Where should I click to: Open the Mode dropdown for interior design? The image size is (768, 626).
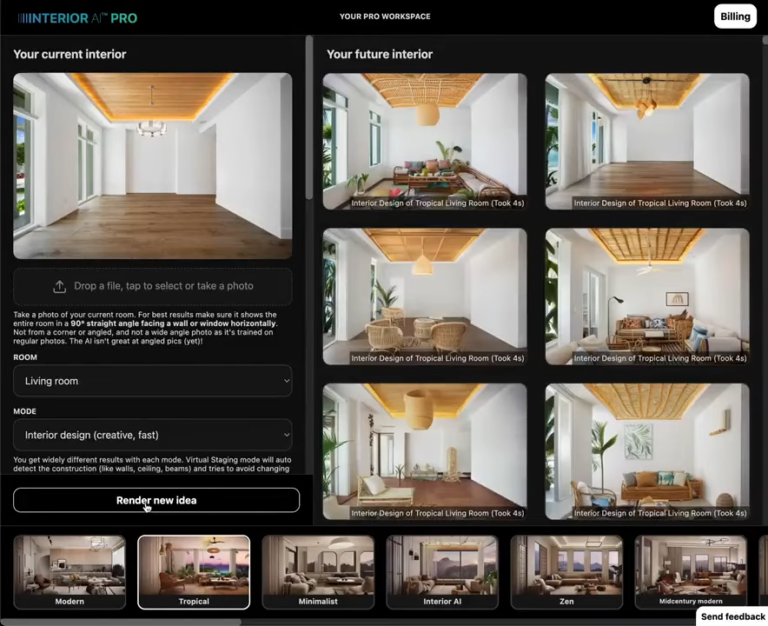pyautogui.click(x=153, y=434)
